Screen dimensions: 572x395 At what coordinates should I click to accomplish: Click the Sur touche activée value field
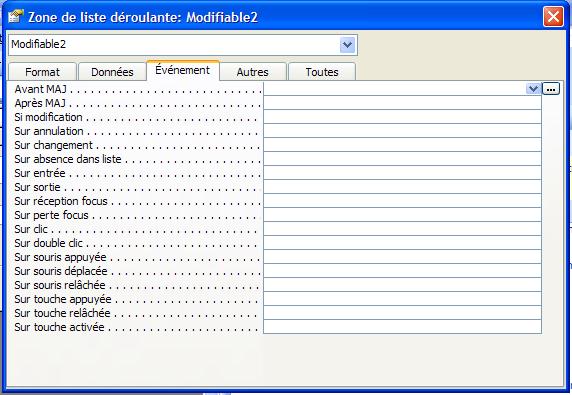(402, 327)
